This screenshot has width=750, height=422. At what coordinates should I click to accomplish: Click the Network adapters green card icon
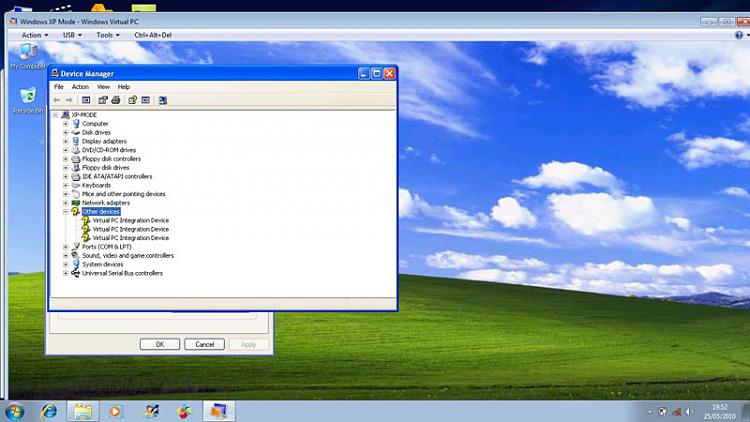pyautogui.click(x=76, y=203)
